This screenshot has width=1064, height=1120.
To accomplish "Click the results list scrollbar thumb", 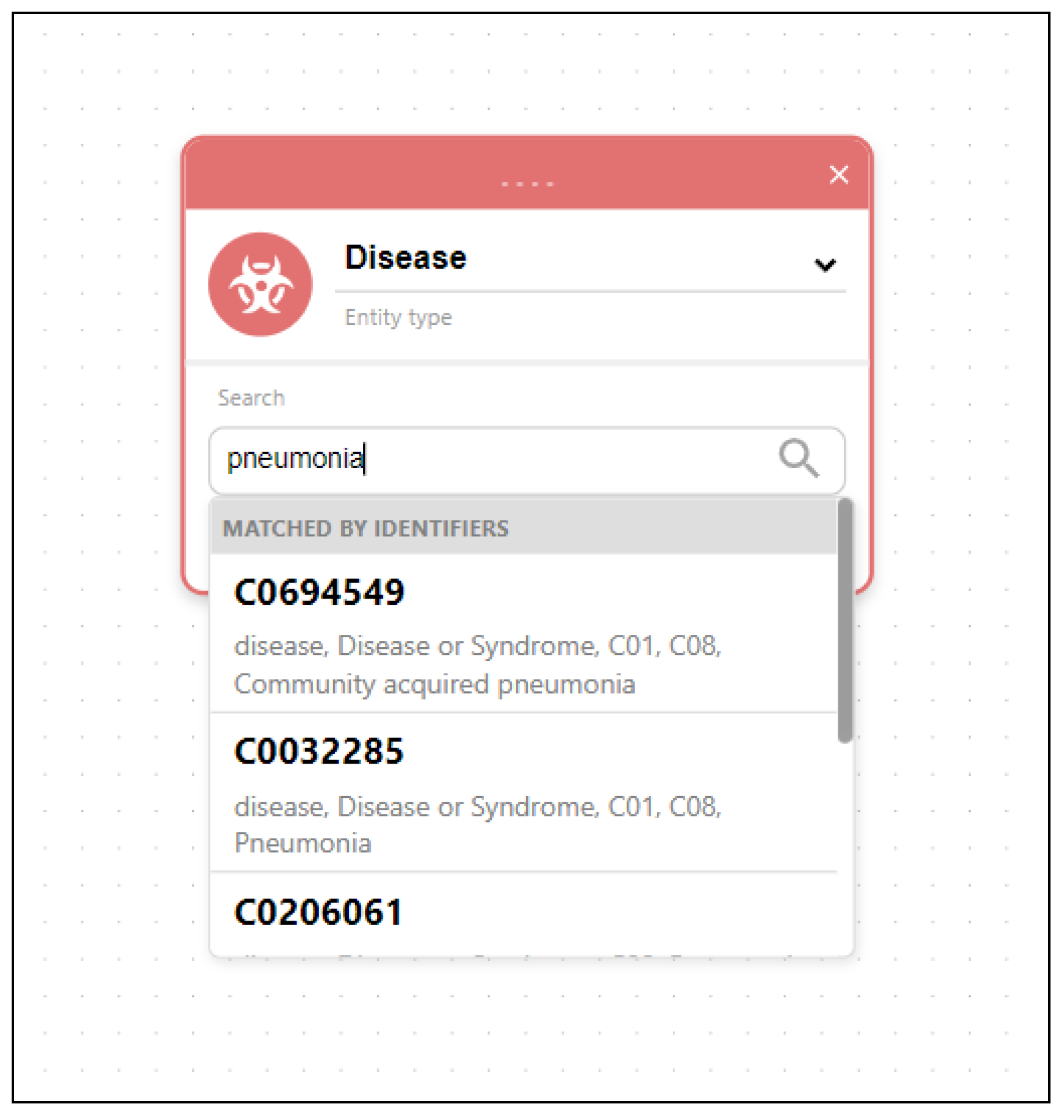I will 845,619.
